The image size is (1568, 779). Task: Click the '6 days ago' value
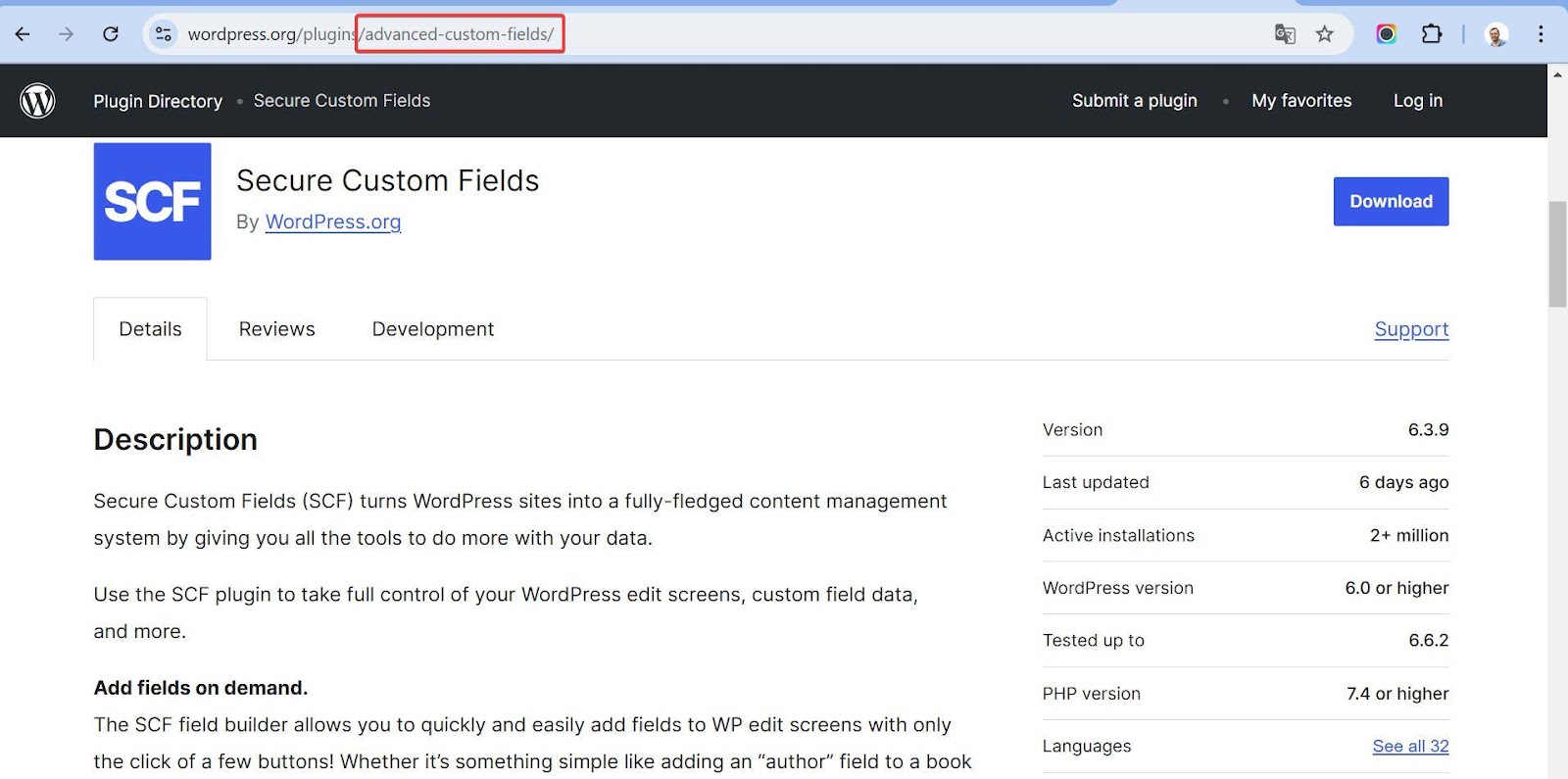[1403, 483]
